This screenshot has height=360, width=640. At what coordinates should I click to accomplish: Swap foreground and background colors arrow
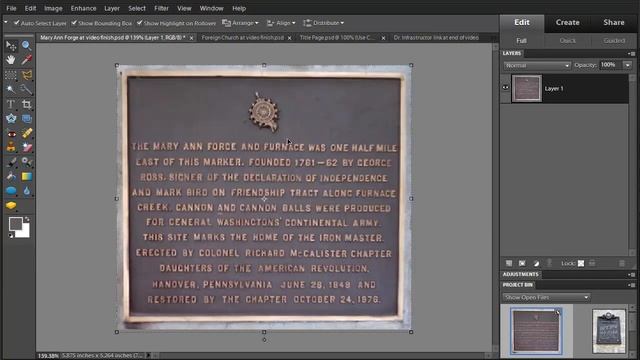[x=27, y=220]
